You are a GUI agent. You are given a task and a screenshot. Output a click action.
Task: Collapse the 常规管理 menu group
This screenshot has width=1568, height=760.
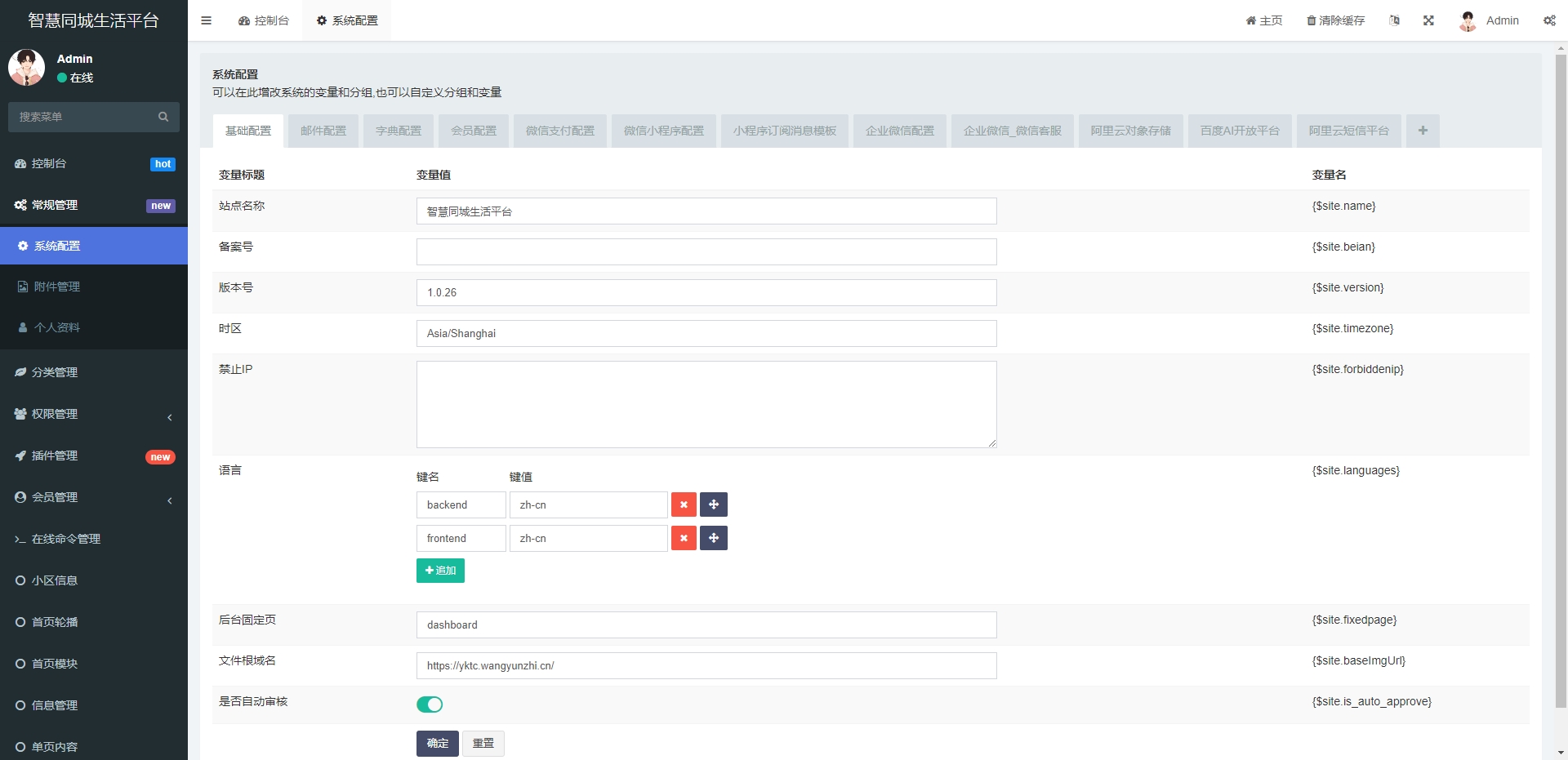click(94, 205)
